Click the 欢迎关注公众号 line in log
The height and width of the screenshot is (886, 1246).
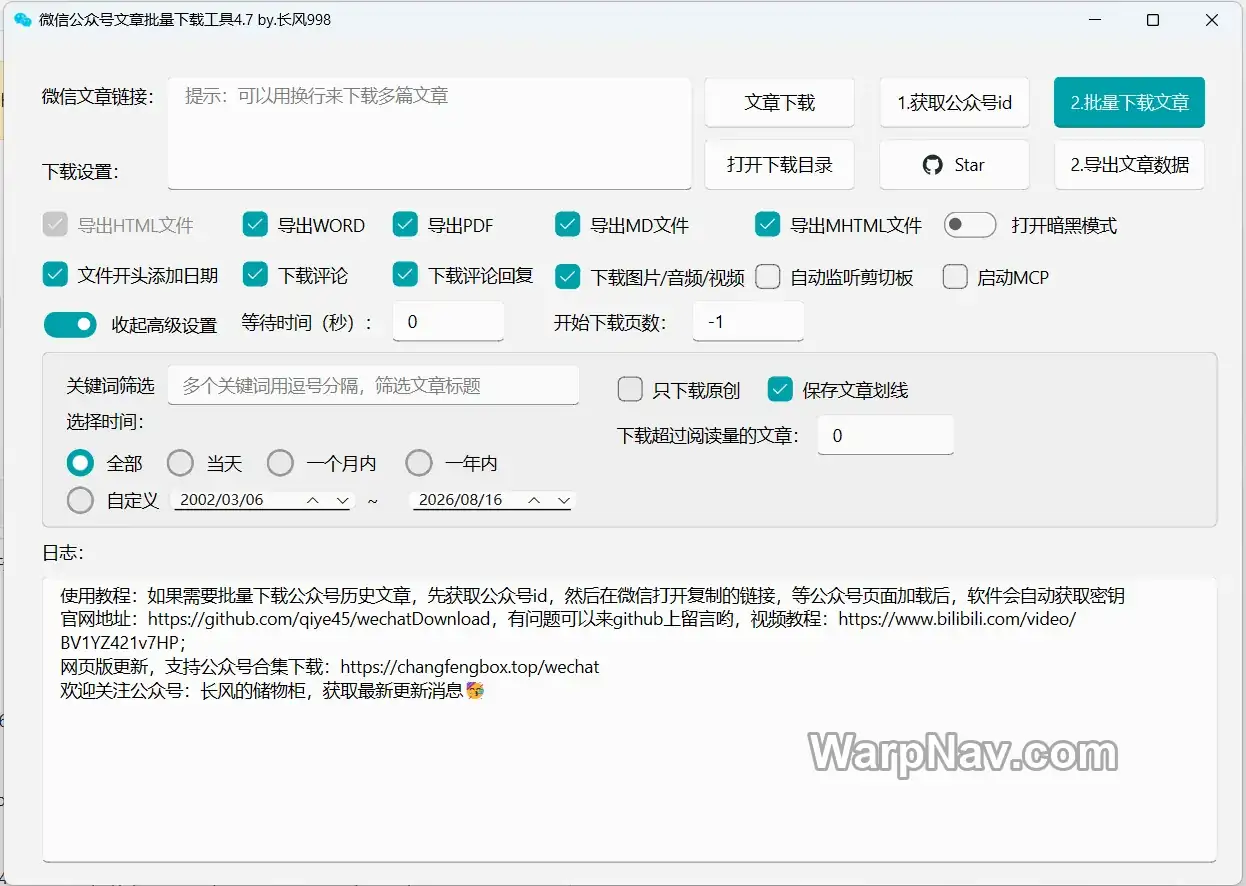272,690
